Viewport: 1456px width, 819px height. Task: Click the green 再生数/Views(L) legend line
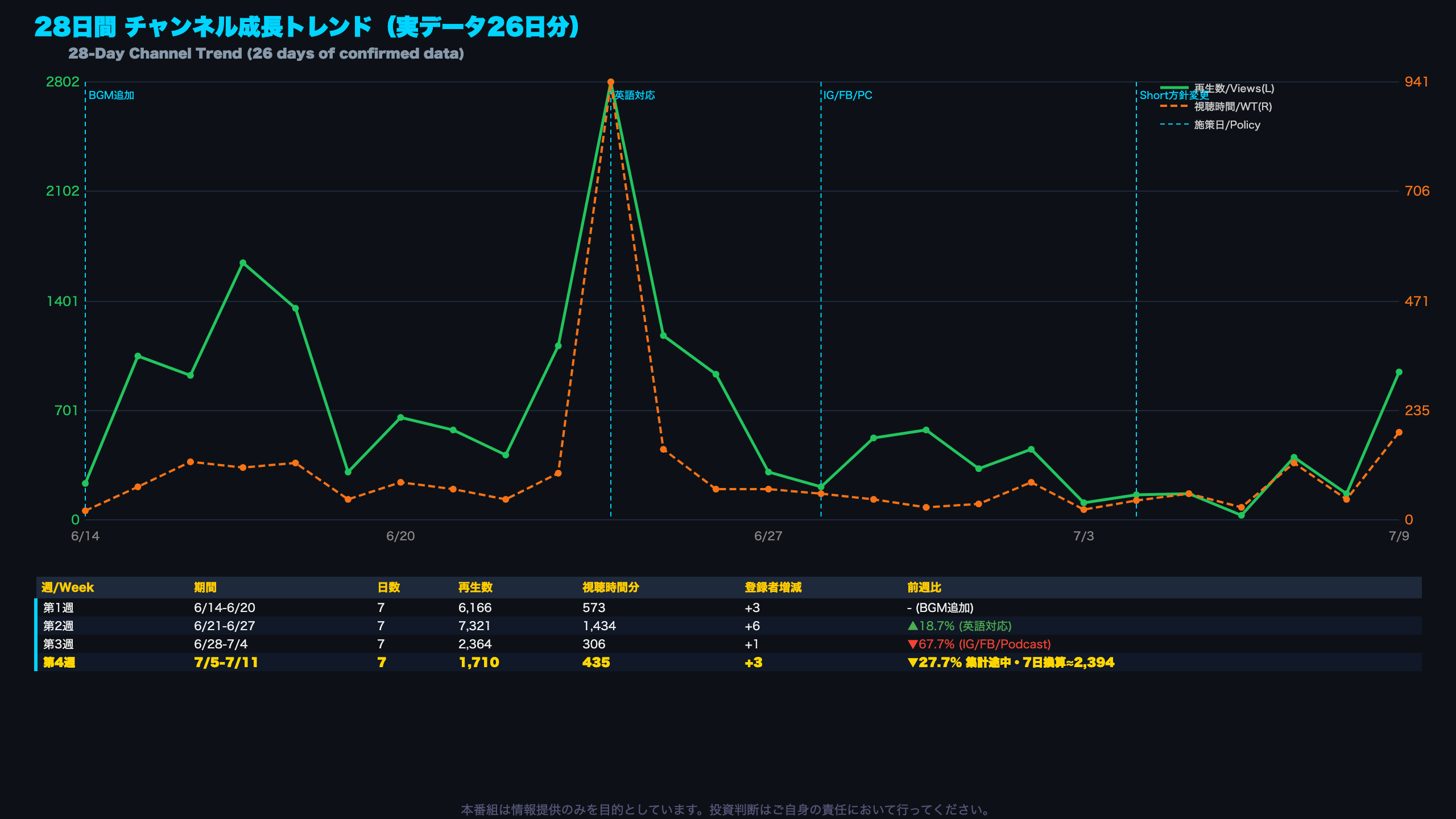(x=1174, y=88)
